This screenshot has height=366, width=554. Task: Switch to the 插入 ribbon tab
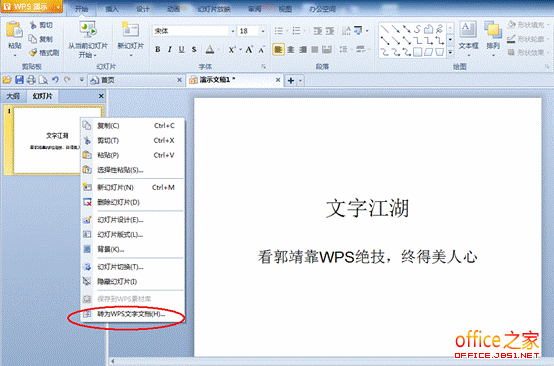click(x=112, y=9)
